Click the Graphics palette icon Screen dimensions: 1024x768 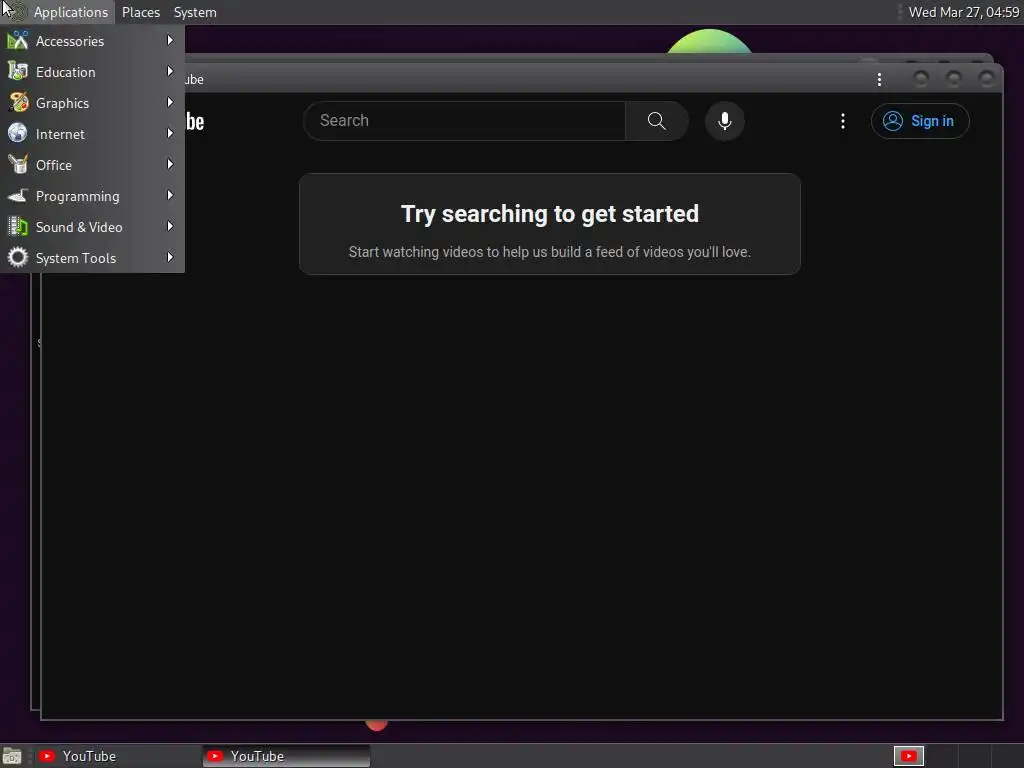pos(18,103)
